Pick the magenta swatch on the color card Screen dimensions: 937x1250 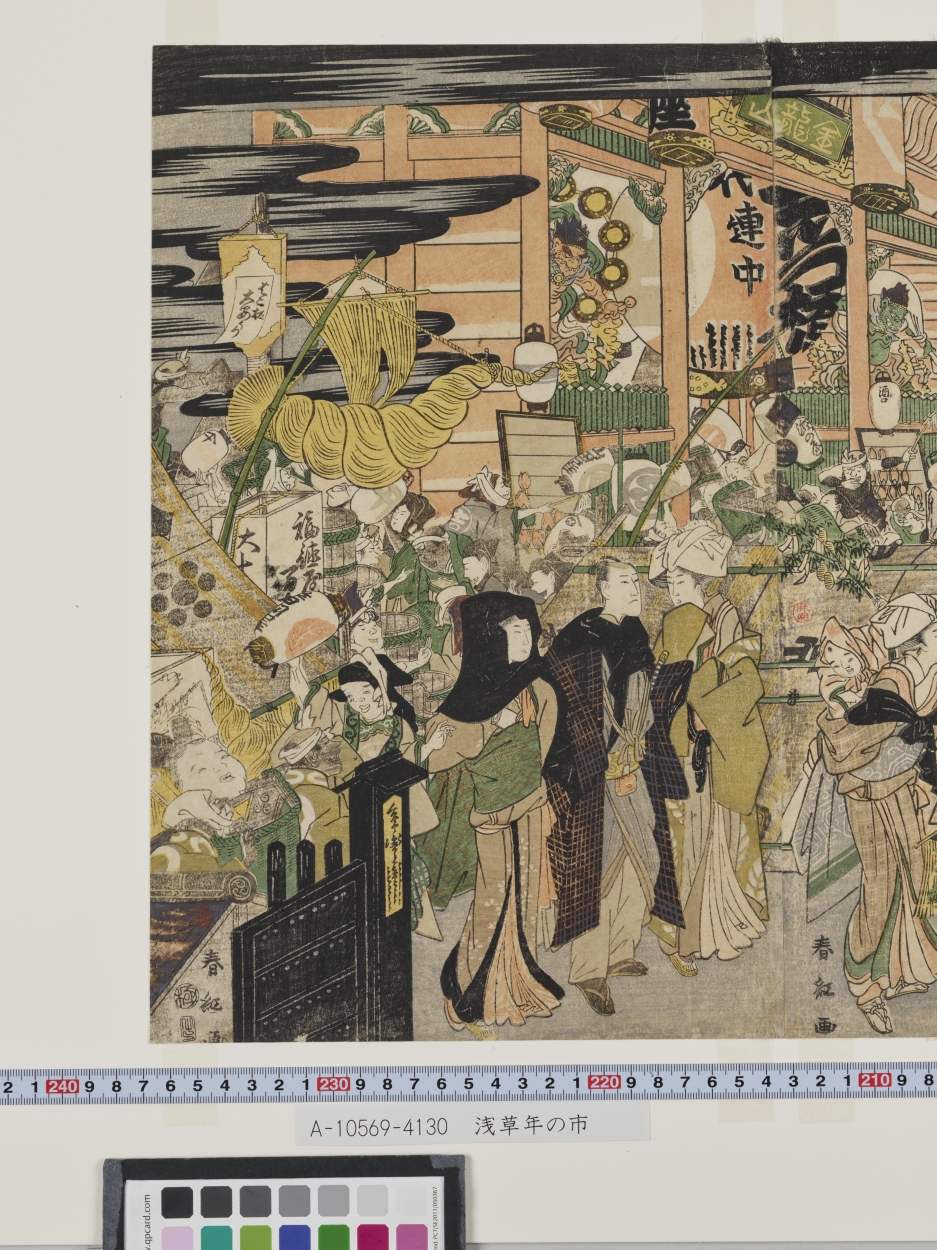click(372, 1238)
